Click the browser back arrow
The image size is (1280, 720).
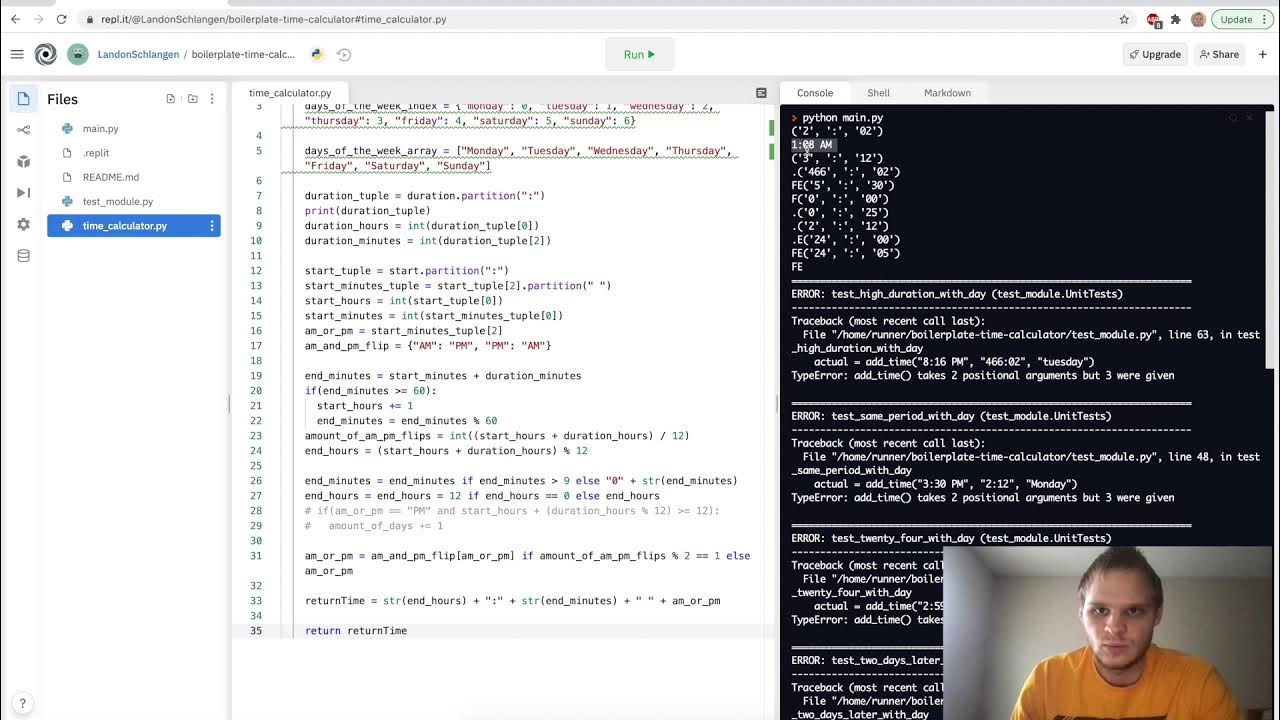15,19
